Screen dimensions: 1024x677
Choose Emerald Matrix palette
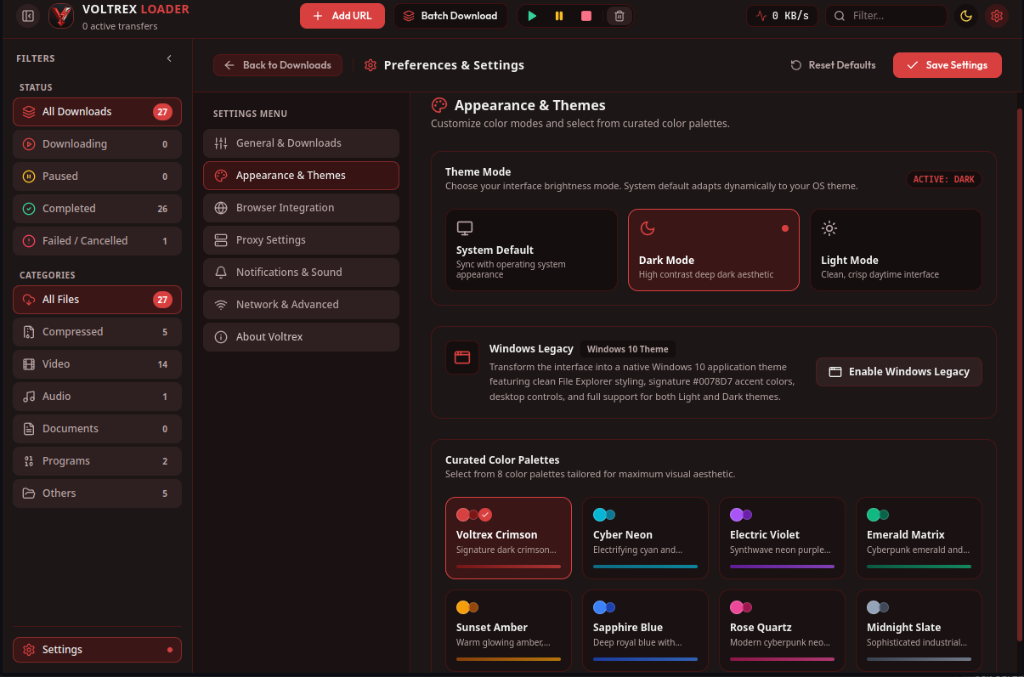pyautogui.click(x=919, y=538)
